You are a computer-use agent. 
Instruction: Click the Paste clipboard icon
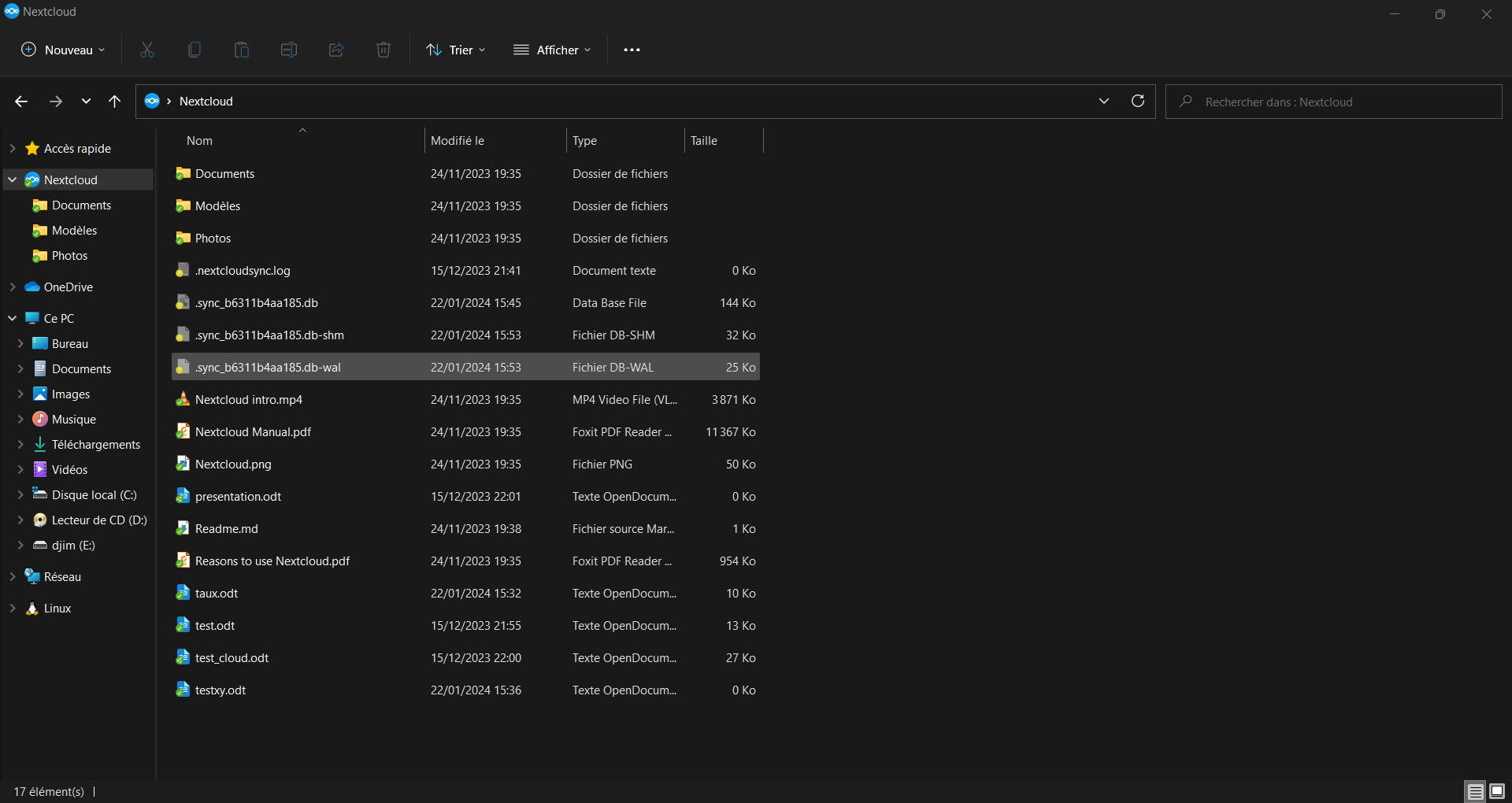tap(242, 50)
